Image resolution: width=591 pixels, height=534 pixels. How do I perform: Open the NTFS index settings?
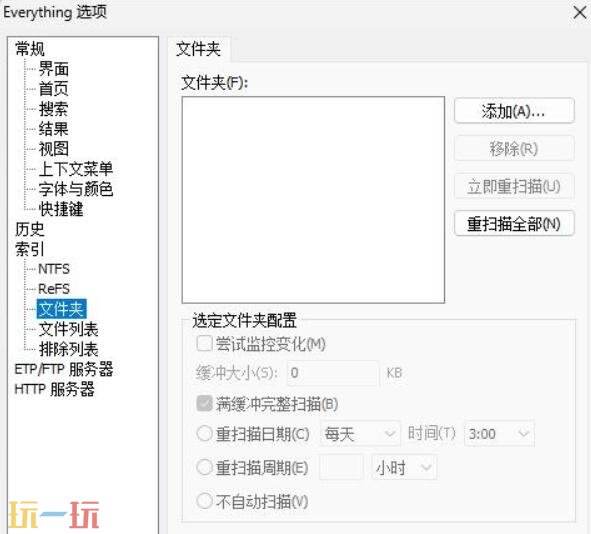tap(54, 269)
